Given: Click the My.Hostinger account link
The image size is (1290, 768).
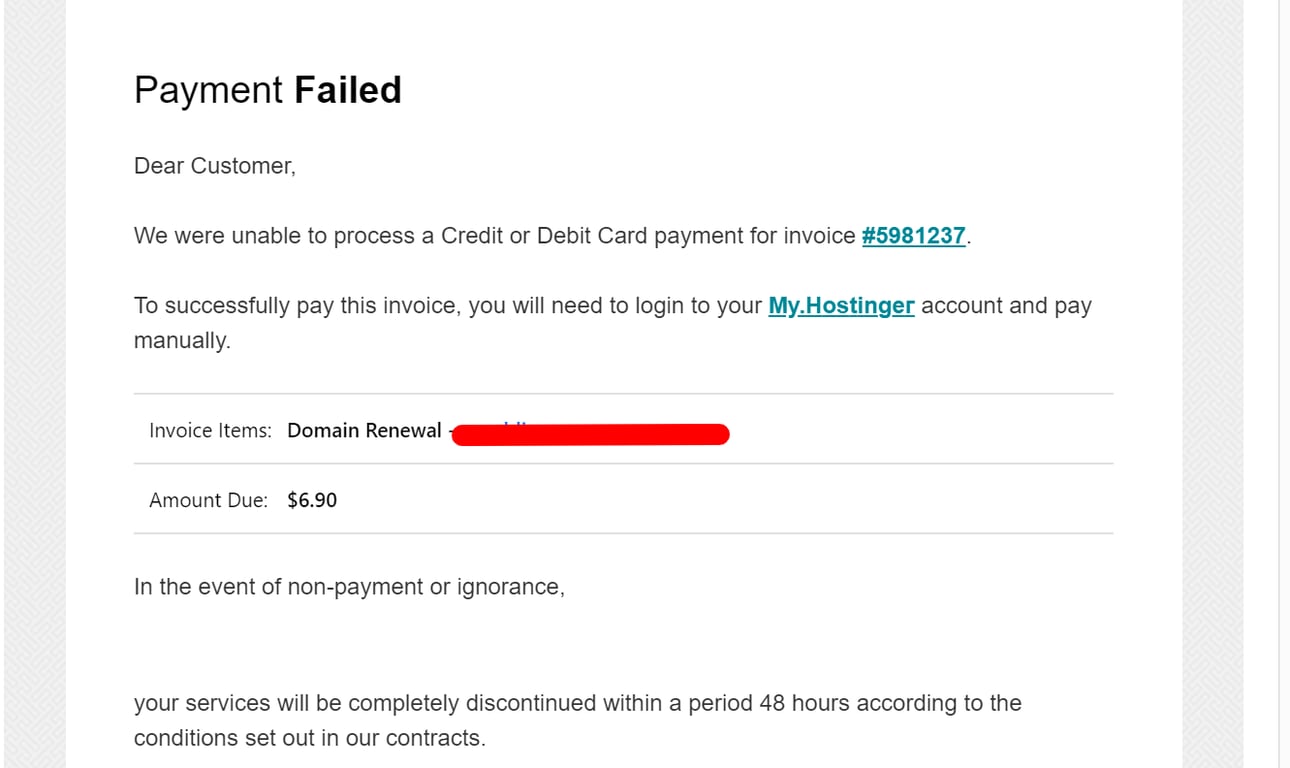Looking at the screenshot, I should [x=841, y=306].
